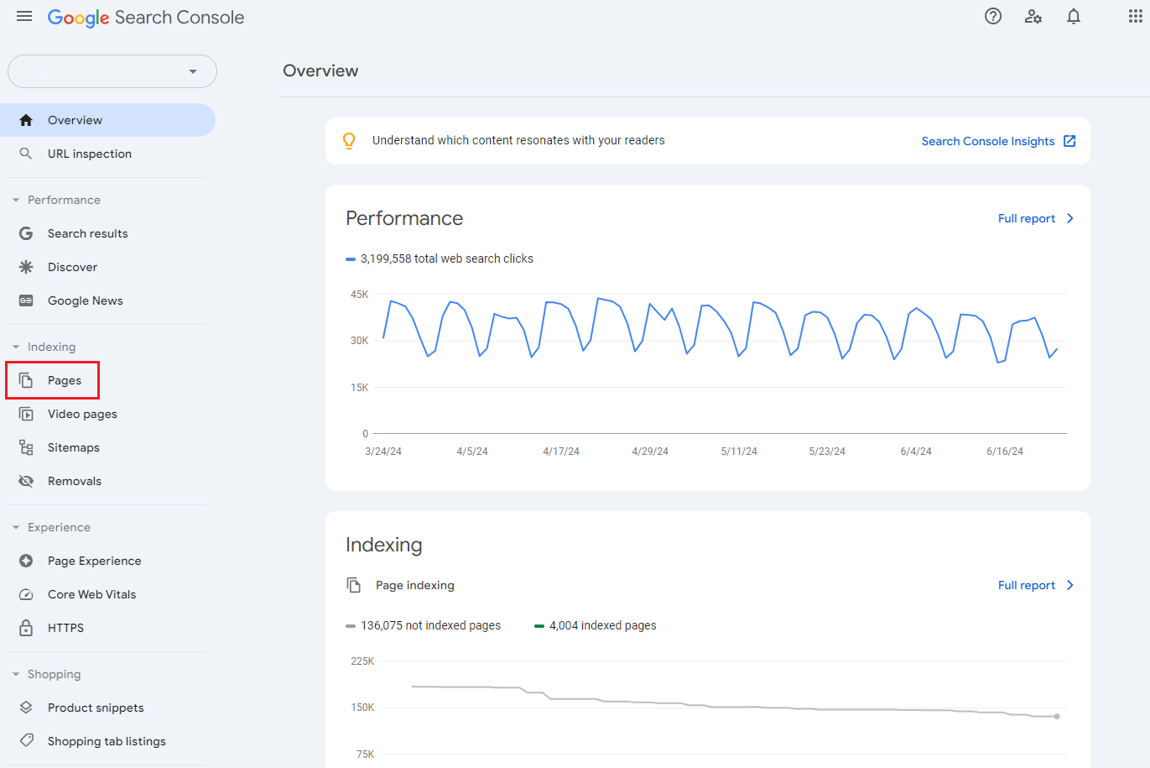Collapse the Experience sidebar section

(x=16, y=527)
